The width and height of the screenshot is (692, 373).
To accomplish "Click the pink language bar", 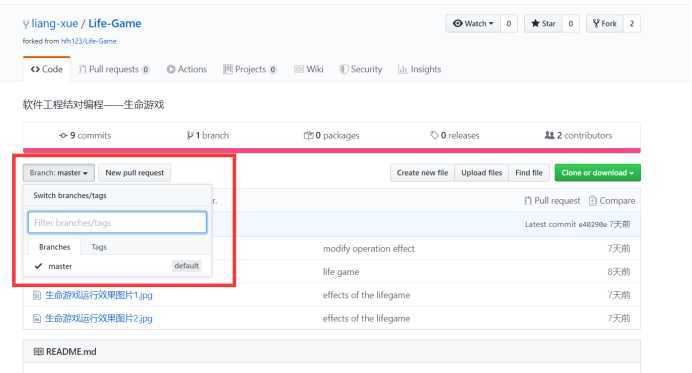I will click(332, 151).
